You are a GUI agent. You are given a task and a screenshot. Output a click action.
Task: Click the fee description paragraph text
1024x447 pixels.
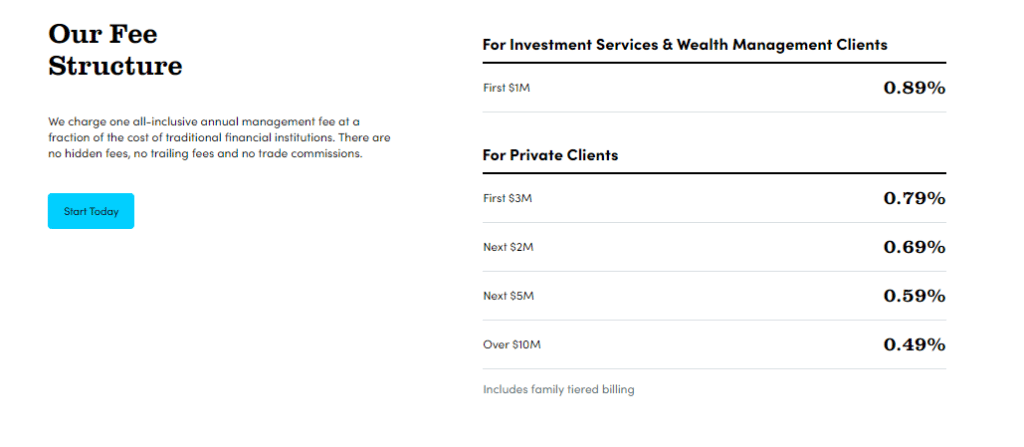pos(219,139)
